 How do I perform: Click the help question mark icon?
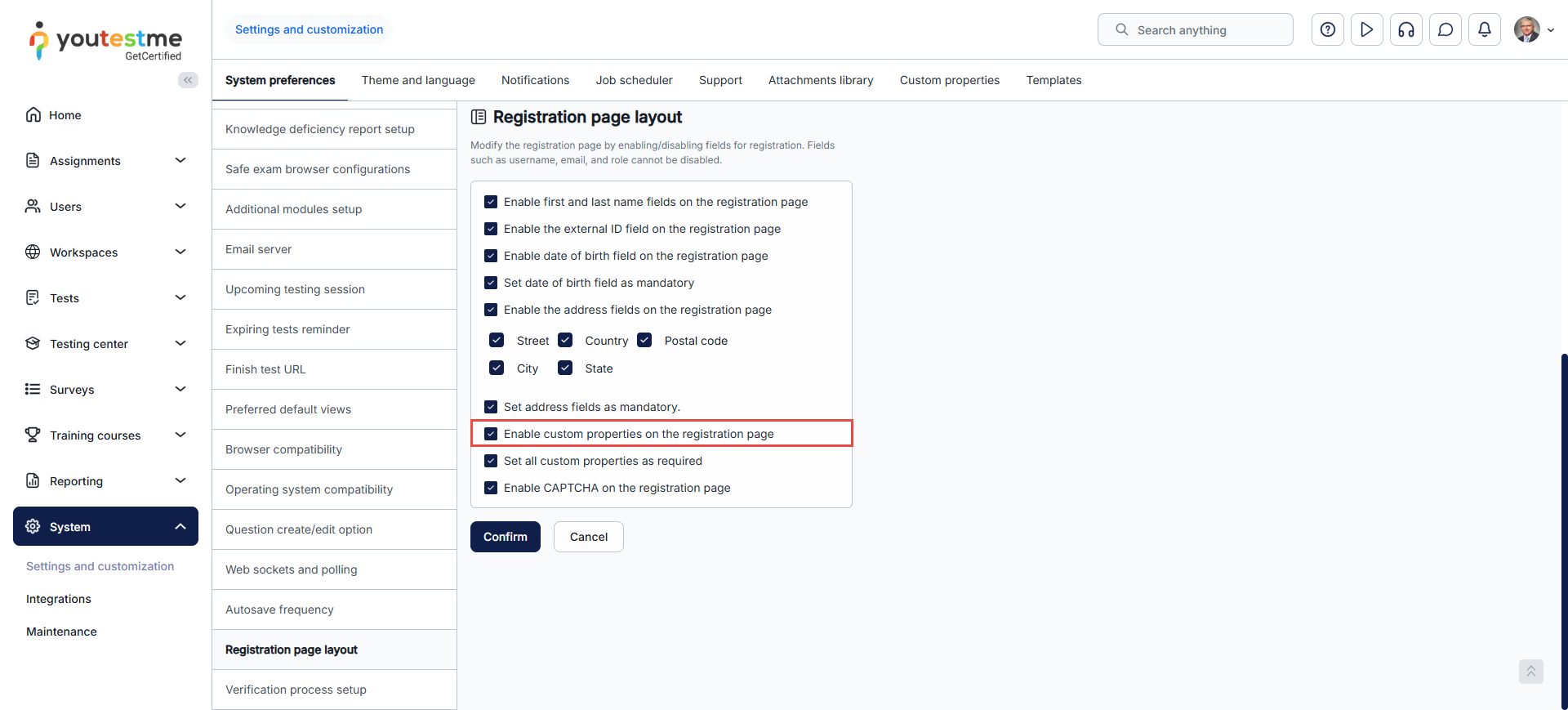pyautogui.click(x=1328, y=30)
